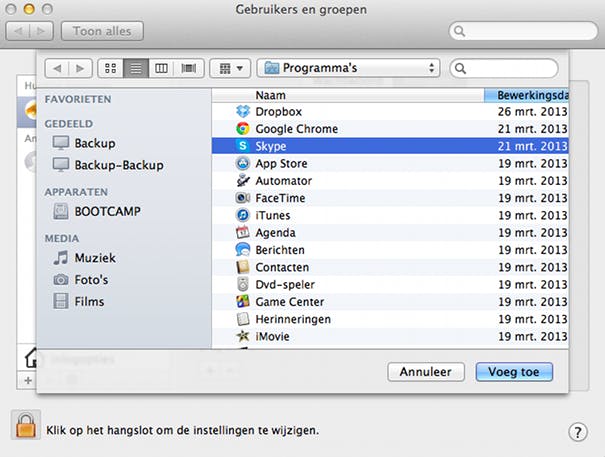Select the Google Chrome name text
605x457 pixels.
point(297,129)
